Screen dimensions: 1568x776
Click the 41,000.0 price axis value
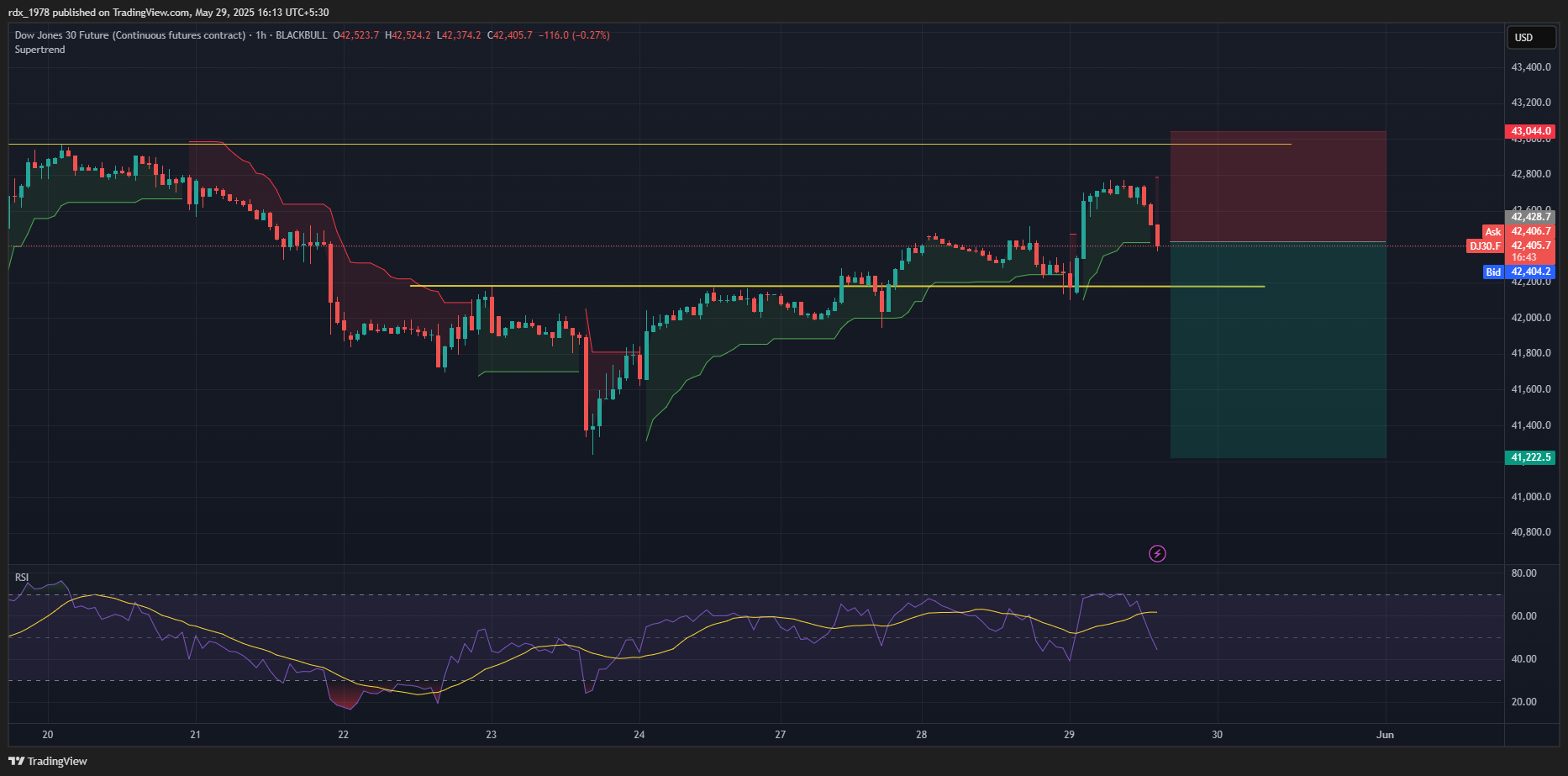pyautogui.click(x=1531, y=497)
